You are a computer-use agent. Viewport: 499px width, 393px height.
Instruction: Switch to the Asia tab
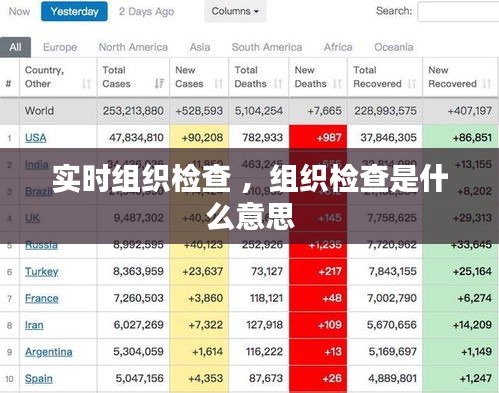(x=200, y=47)
